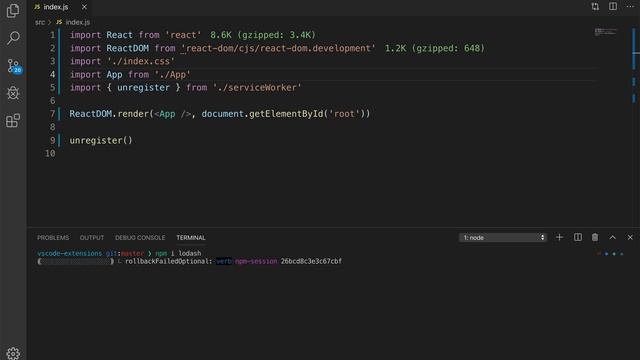This screenshot has height=360, width=640.
Task: Switch to the OUTPUT panel tab
Action: click(x=92, y=238)
